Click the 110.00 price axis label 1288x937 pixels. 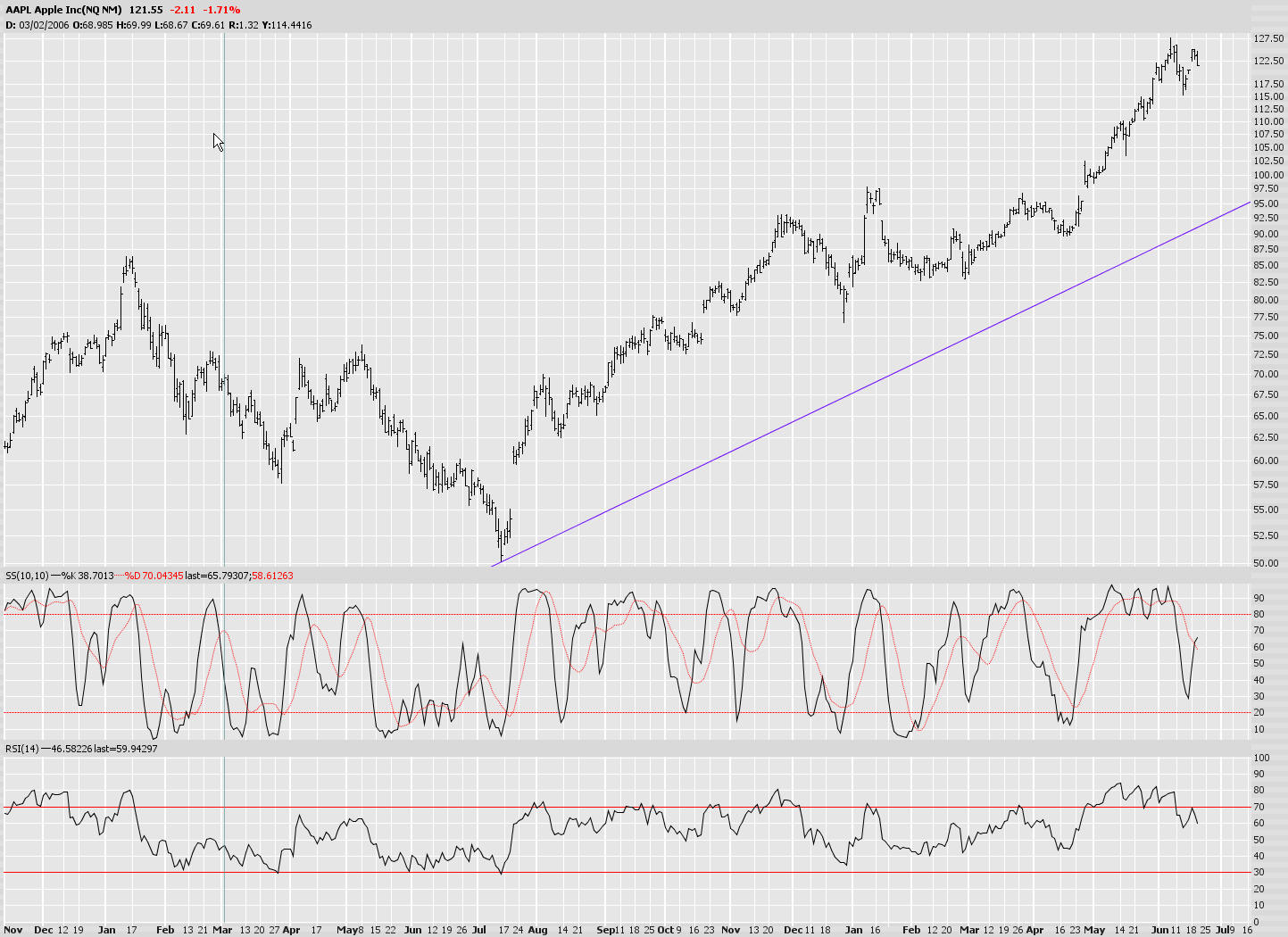tap(1268, 121)
